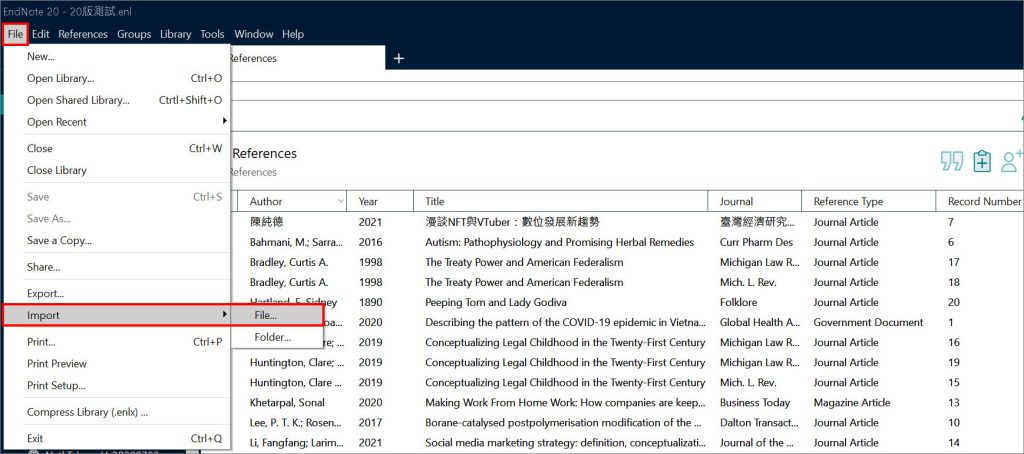This screenshot has height=454, width=1024.
Task: Click Government Document reference type cell
Action: [x=868, y=322]
